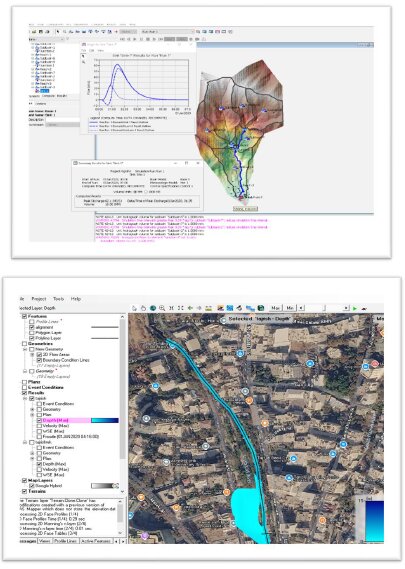Go to next view with green right arrow
This screenshot has height=569, width=405.
pos(199,308)
